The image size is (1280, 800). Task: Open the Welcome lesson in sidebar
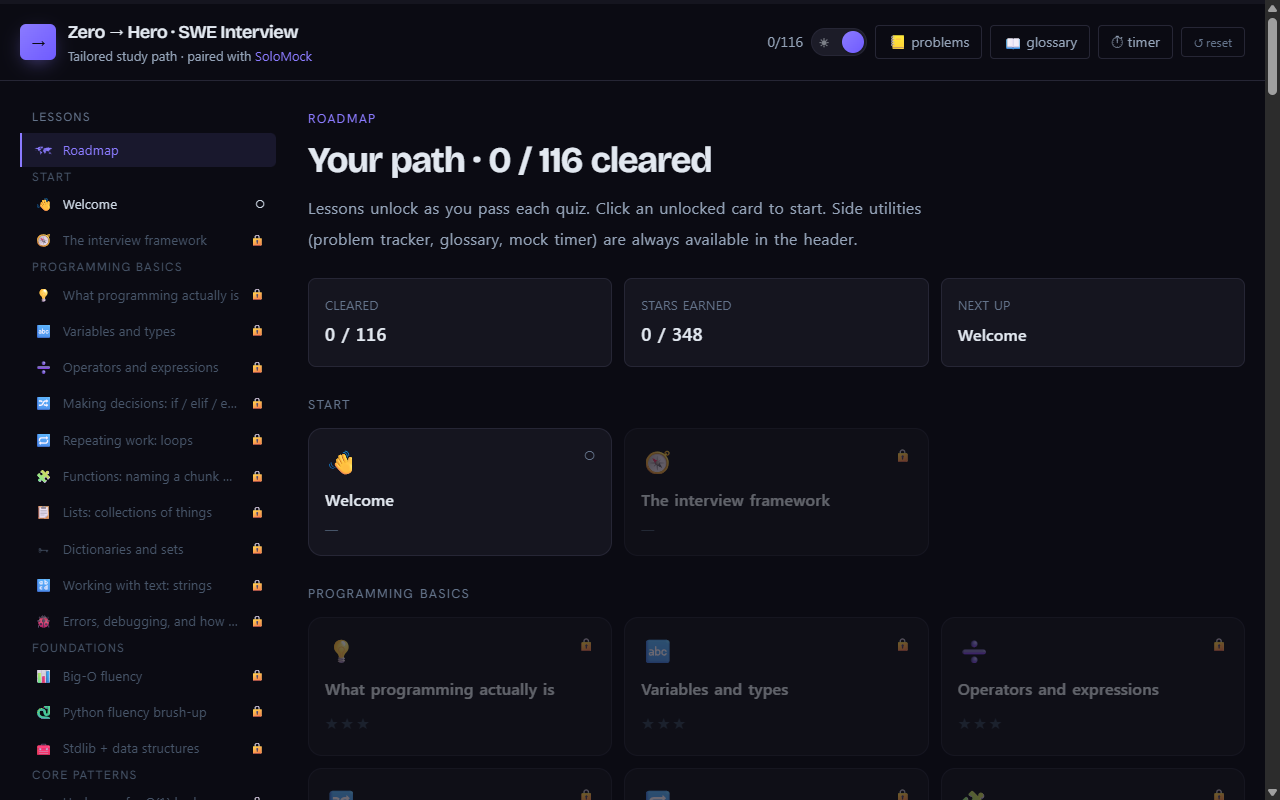point(148,204)
